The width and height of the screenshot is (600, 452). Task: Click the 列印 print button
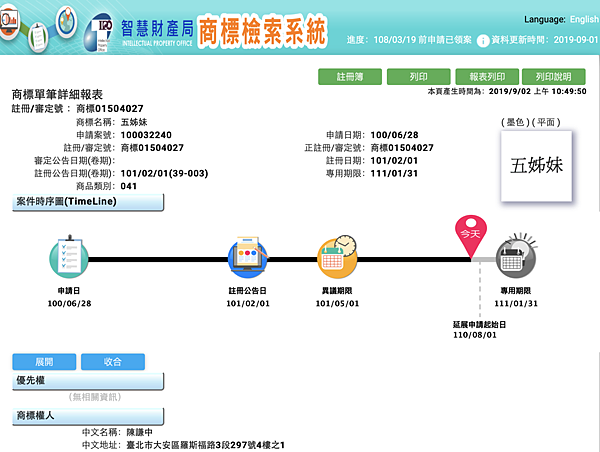[418, 77]
